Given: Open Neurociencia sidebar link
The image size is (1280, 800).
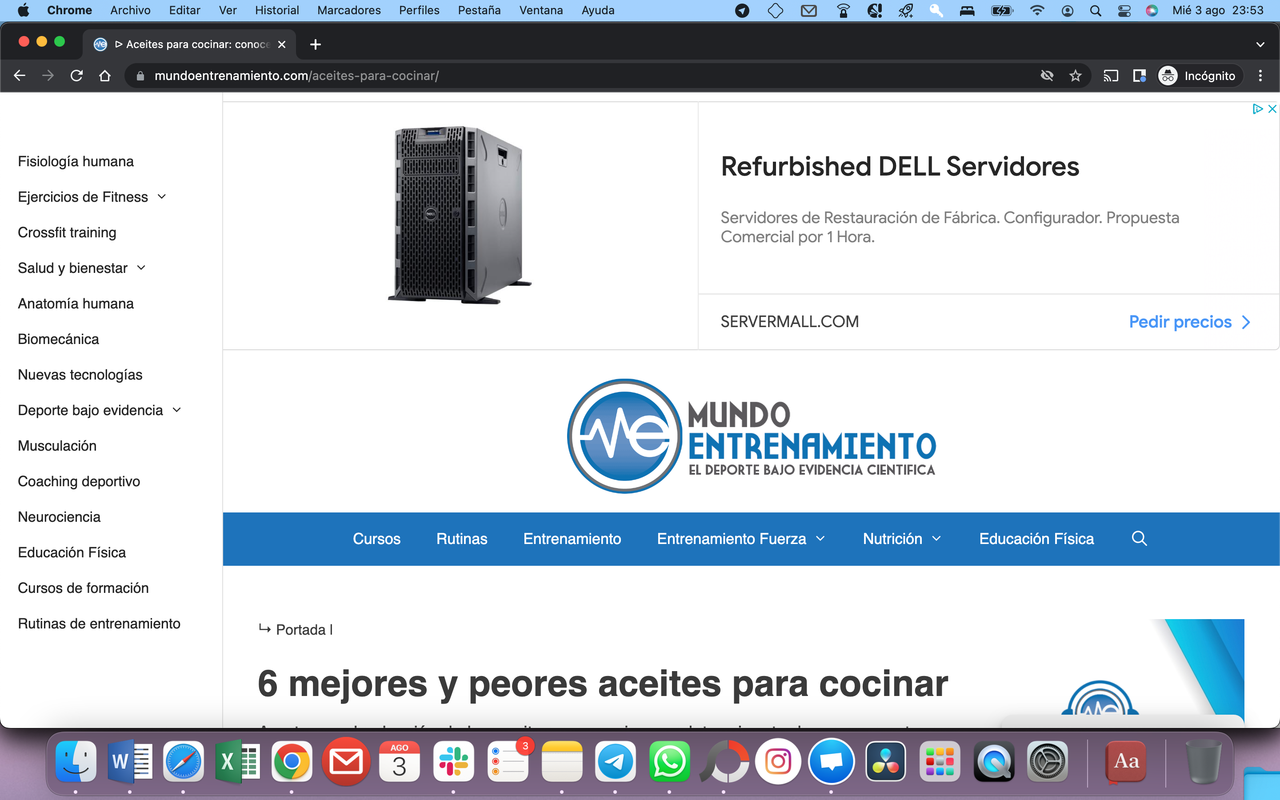Looking at the screenshot, I should click(59, 517).
